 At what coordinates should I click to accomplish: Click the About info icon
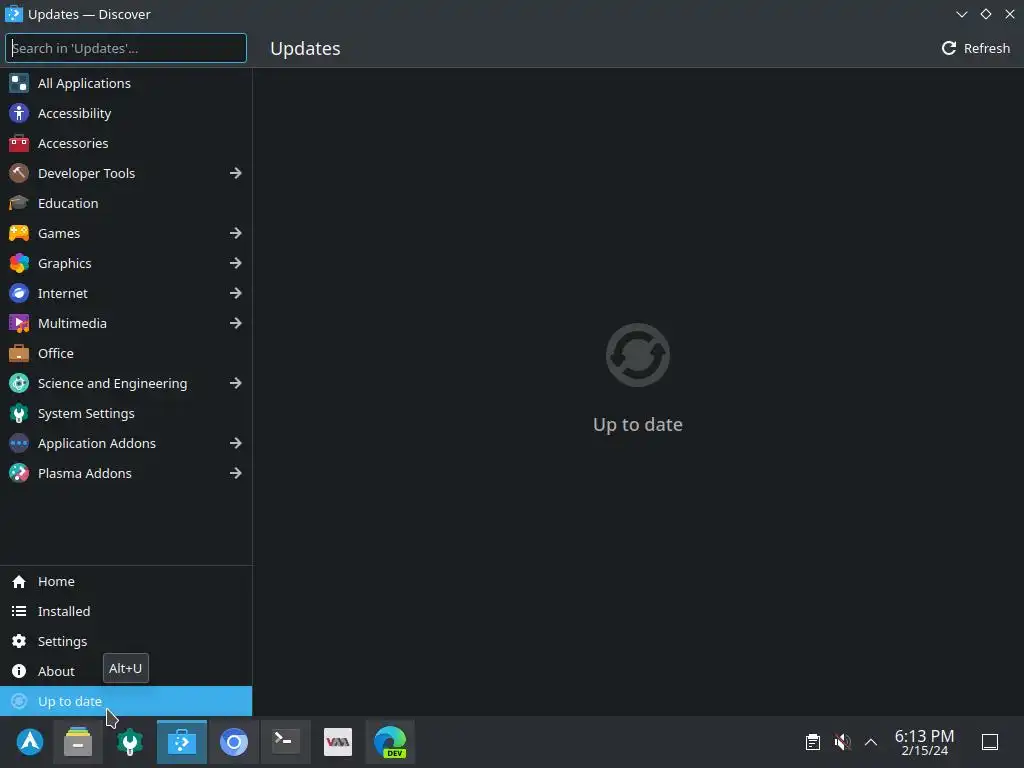coord(19,671)
